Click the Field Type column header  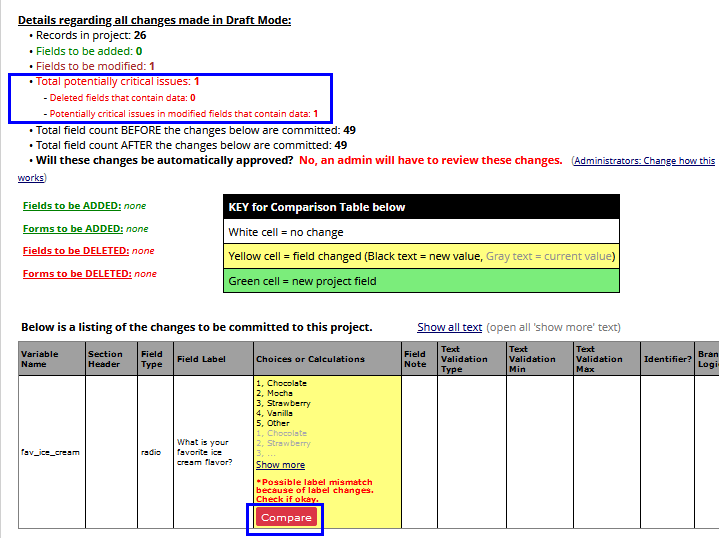[154, 359]
